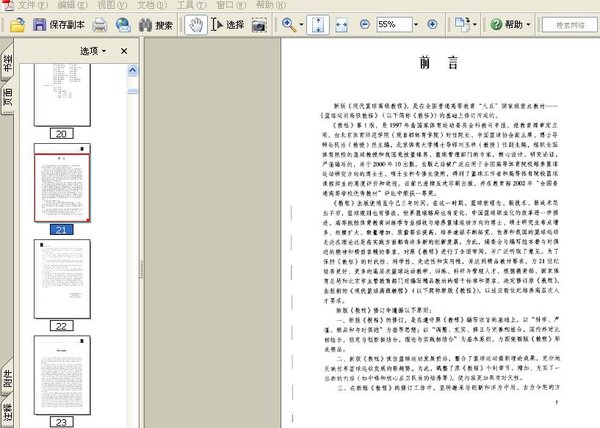This screenshot has width=600, height=428.
Task: Click the fit page icon
Action: coord(318,25)
